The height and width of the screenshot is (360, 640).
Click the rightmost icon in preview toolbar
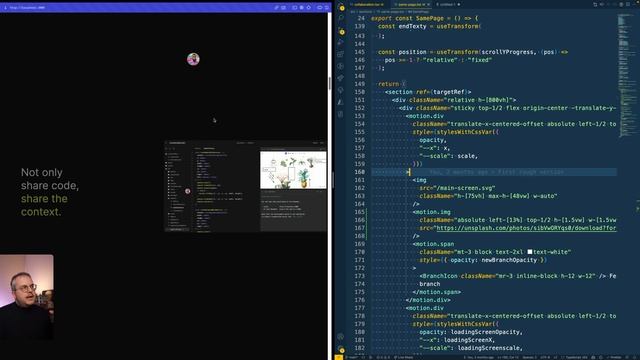click(x=327, y=7)
